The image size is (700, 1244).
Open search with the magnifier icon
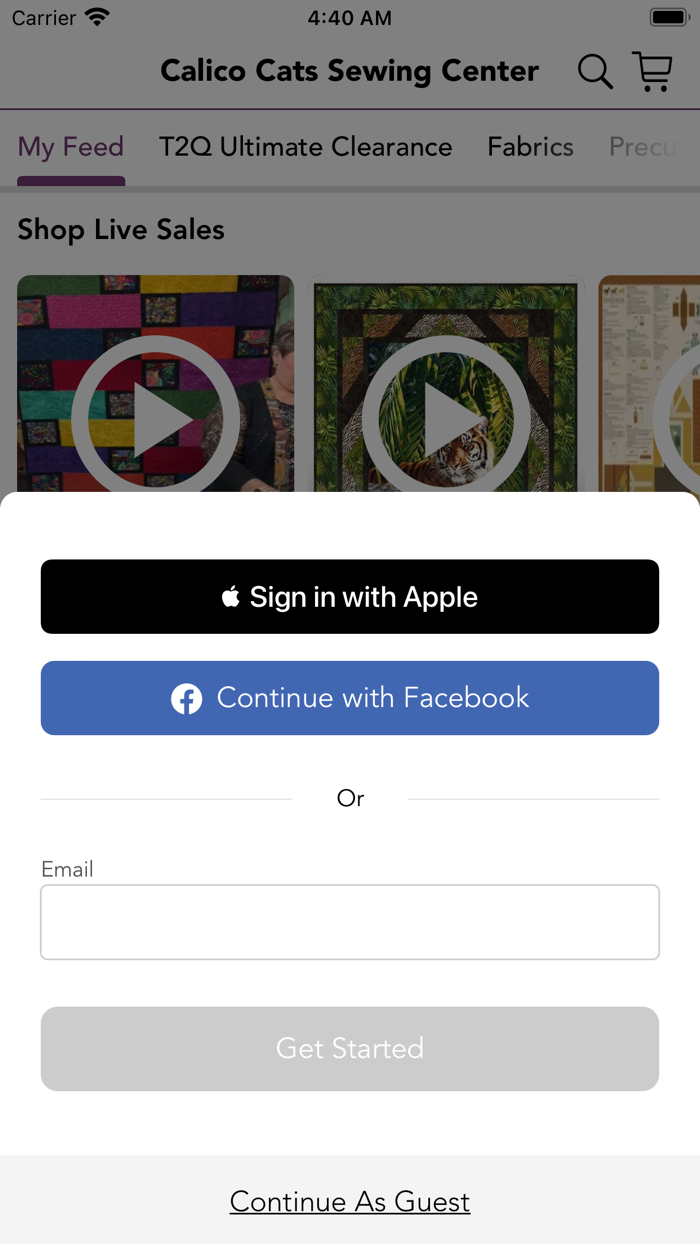coord(595,72)
